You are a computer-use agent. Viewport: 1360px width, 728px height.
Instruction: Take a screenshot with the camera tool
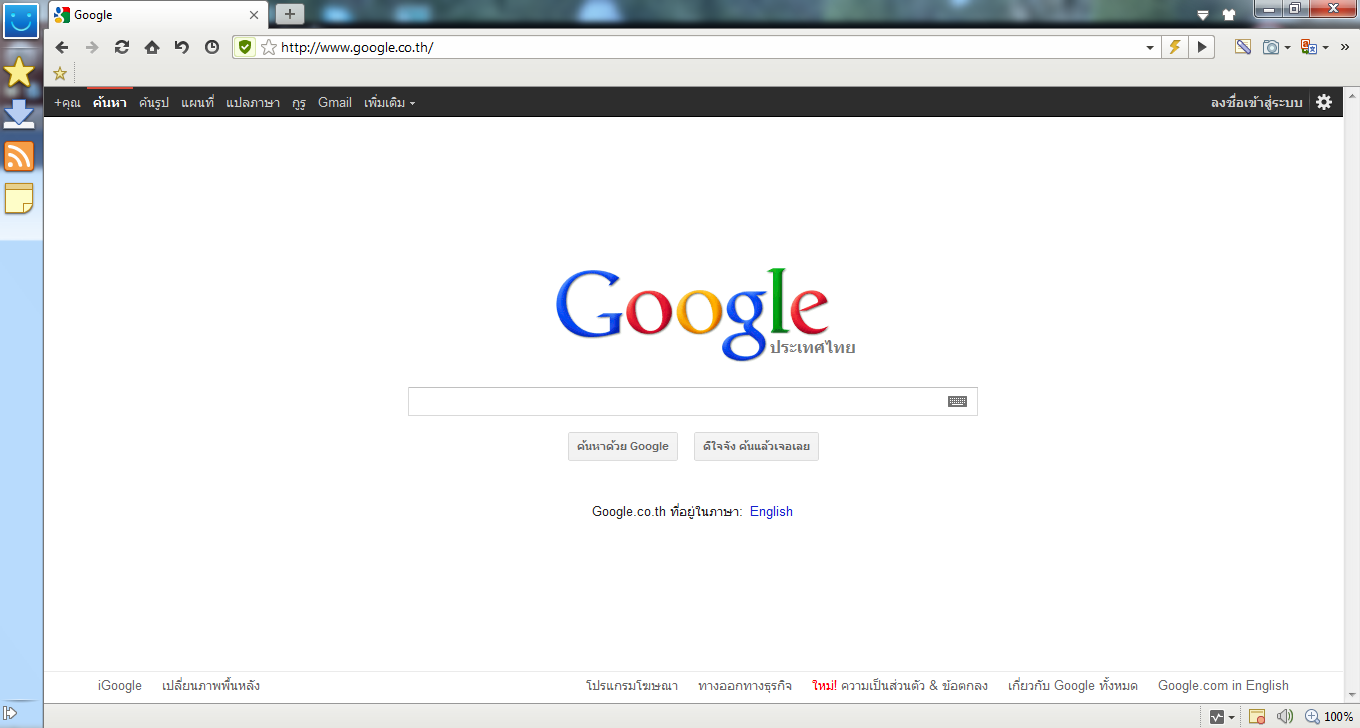pyautogui.click(x=1271, y=47)
